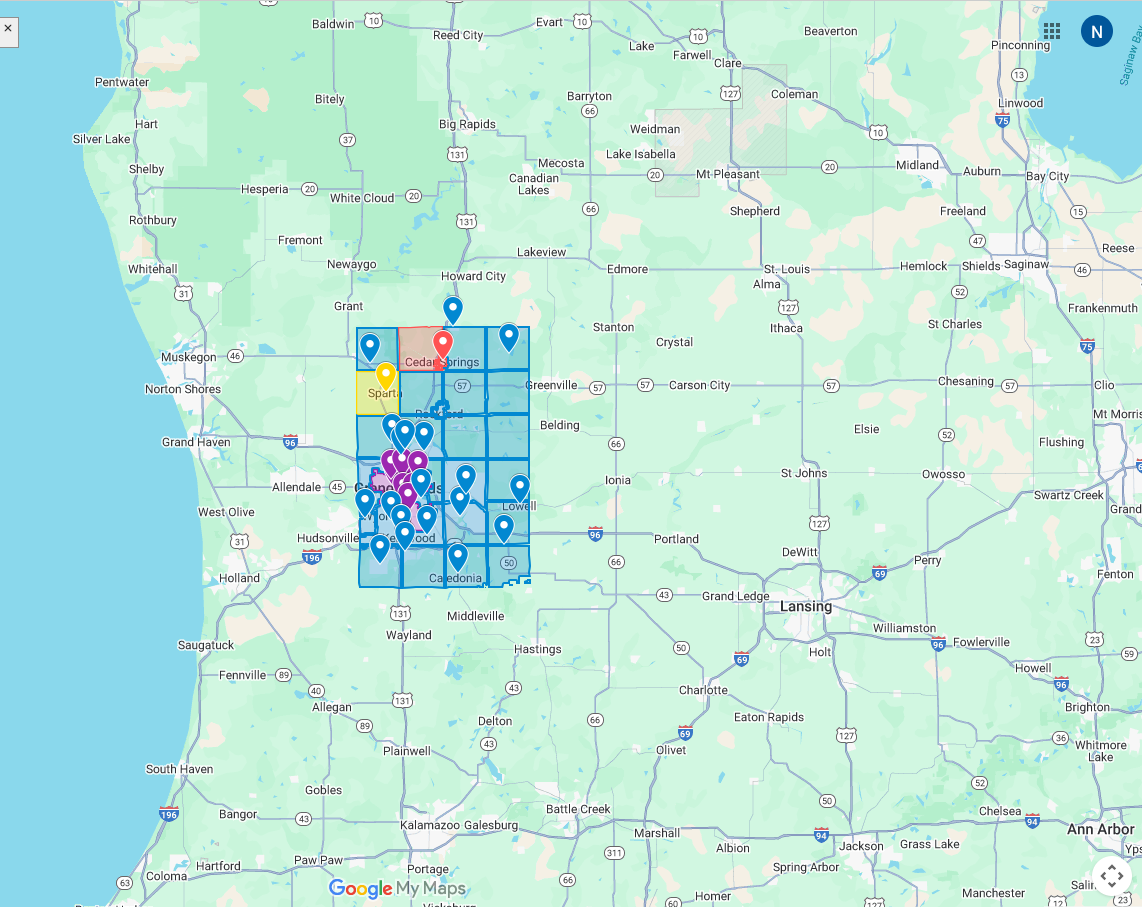This screenshot has height=907, width=1142.
Task: Select the yellow pin at Sparta
Action: tap(385, 376)
